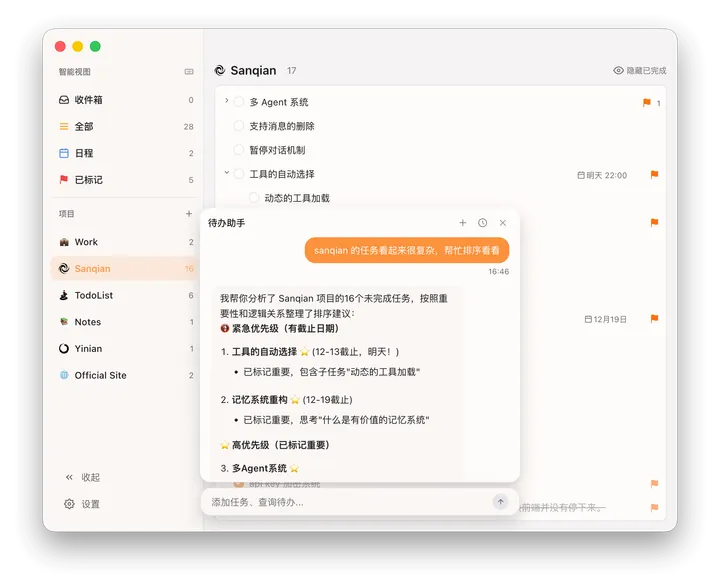Open the 收件箱 inbox view
The height and width of the screenshot is (588, 720).
point(125,100)
